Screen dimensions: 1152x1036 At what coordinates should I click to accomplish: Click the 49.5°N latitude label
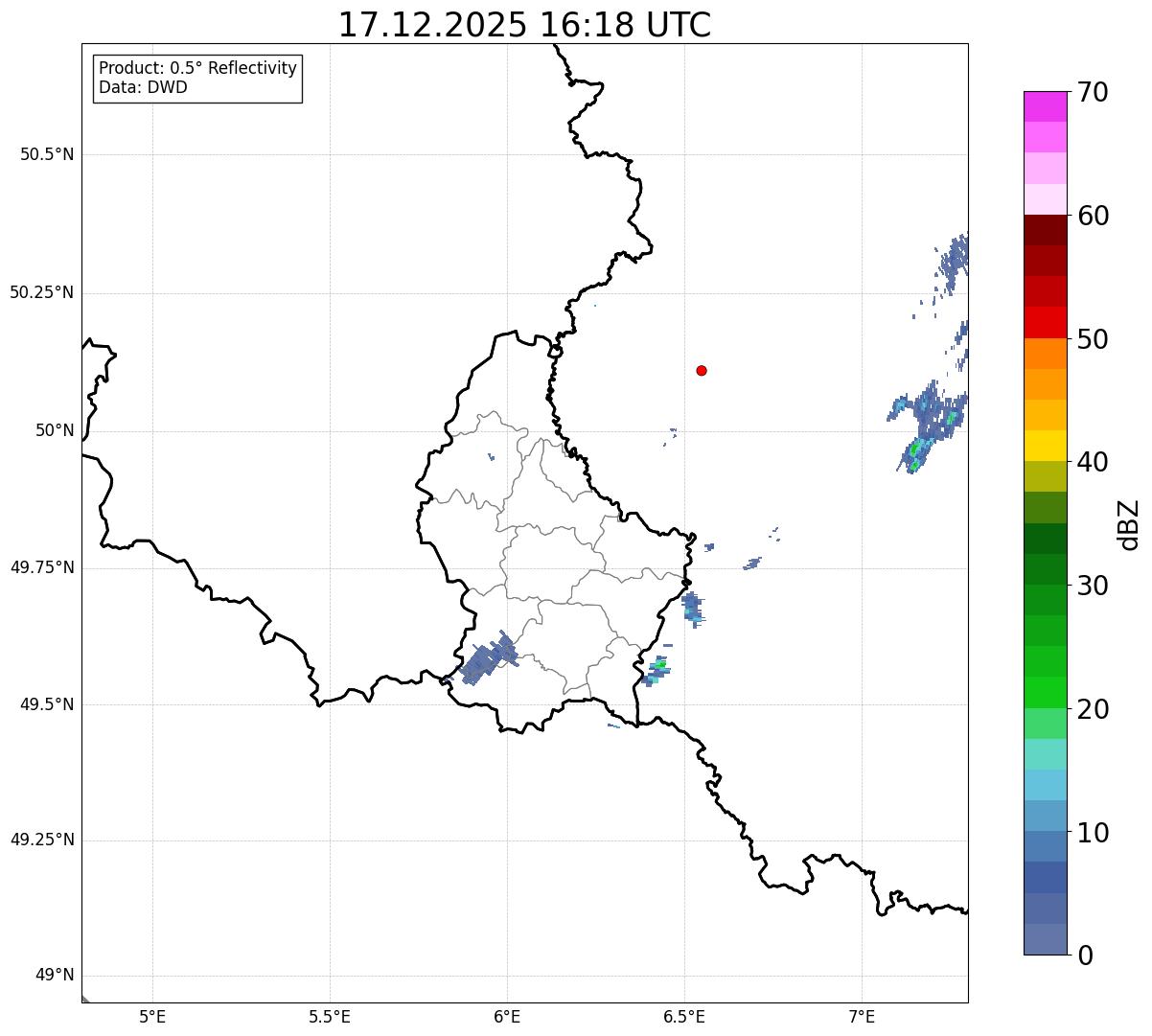coord(47,704)
